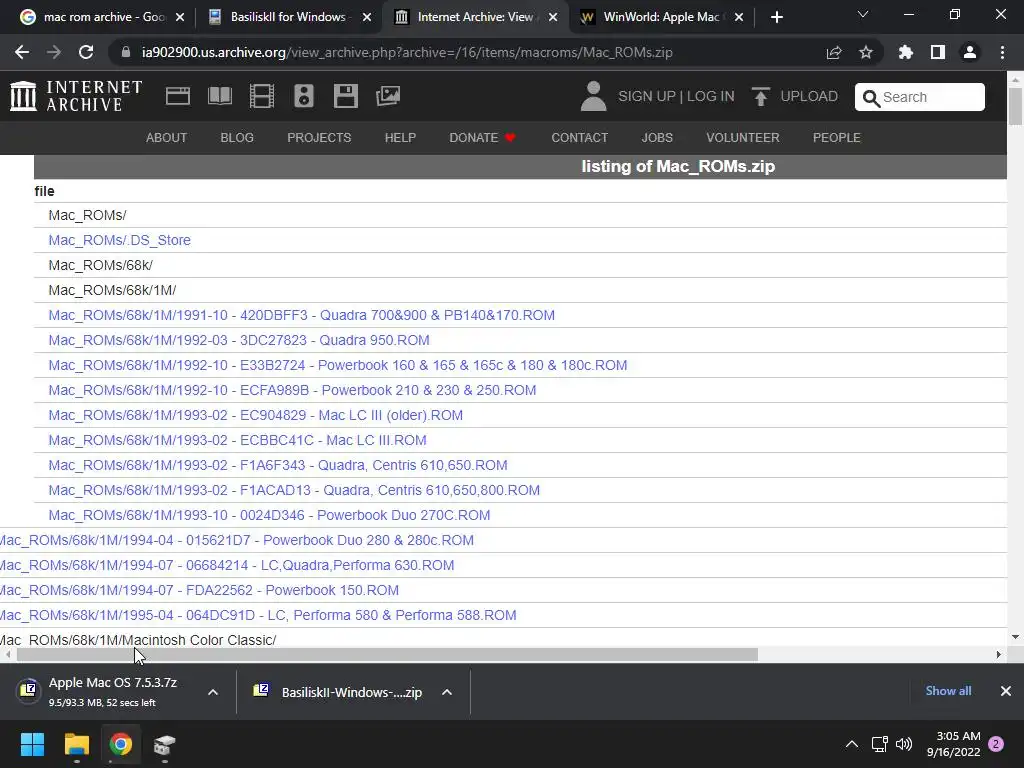The image size is (1024, 768).
Task: Download the Powerbook Duo 270C.ROM
Action: coord(269,515)
